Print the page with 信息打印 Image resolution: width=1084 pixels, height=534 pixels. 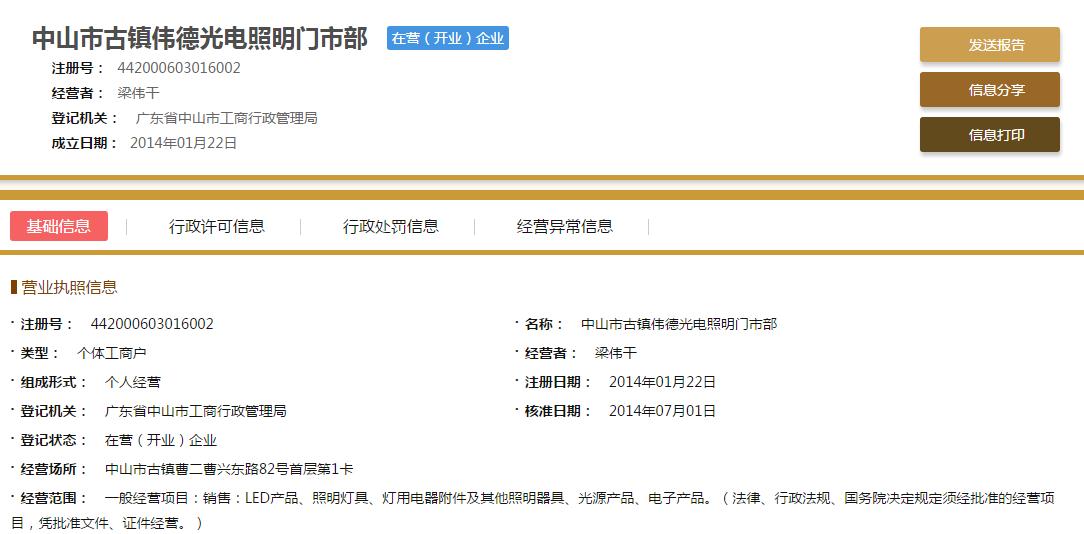coord(989,135)
